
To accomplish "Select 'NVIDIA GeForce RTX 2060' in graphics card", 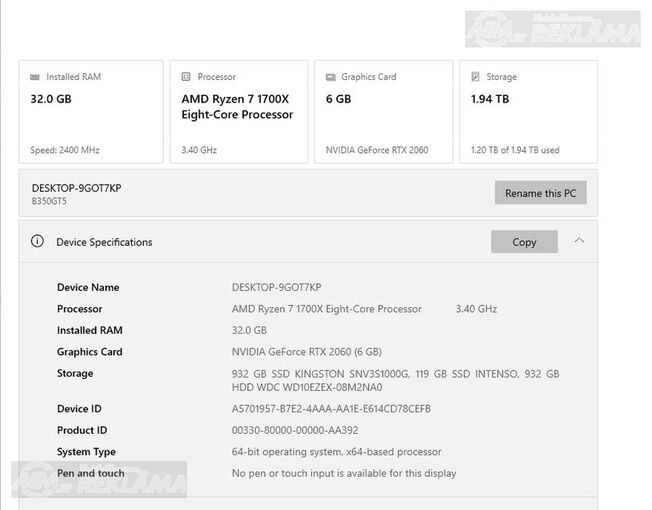I will click(377, 150).
